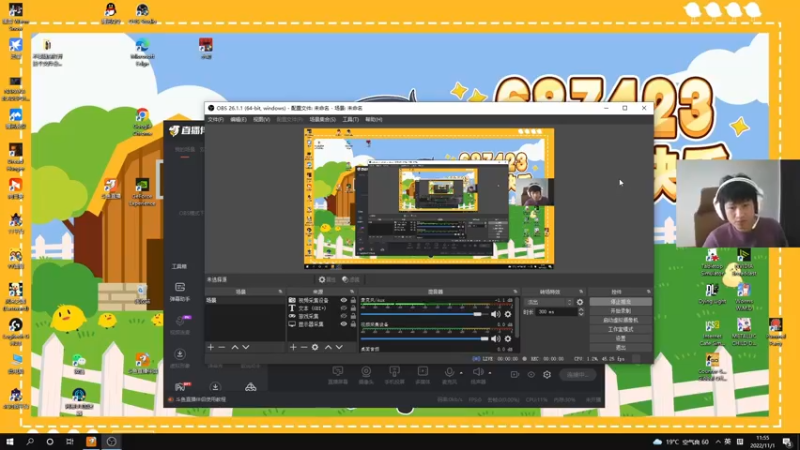The height and width of the screenshot is (450, 800).
Task: Click 退出 exit button in OBS
Action: coord(620,347)
